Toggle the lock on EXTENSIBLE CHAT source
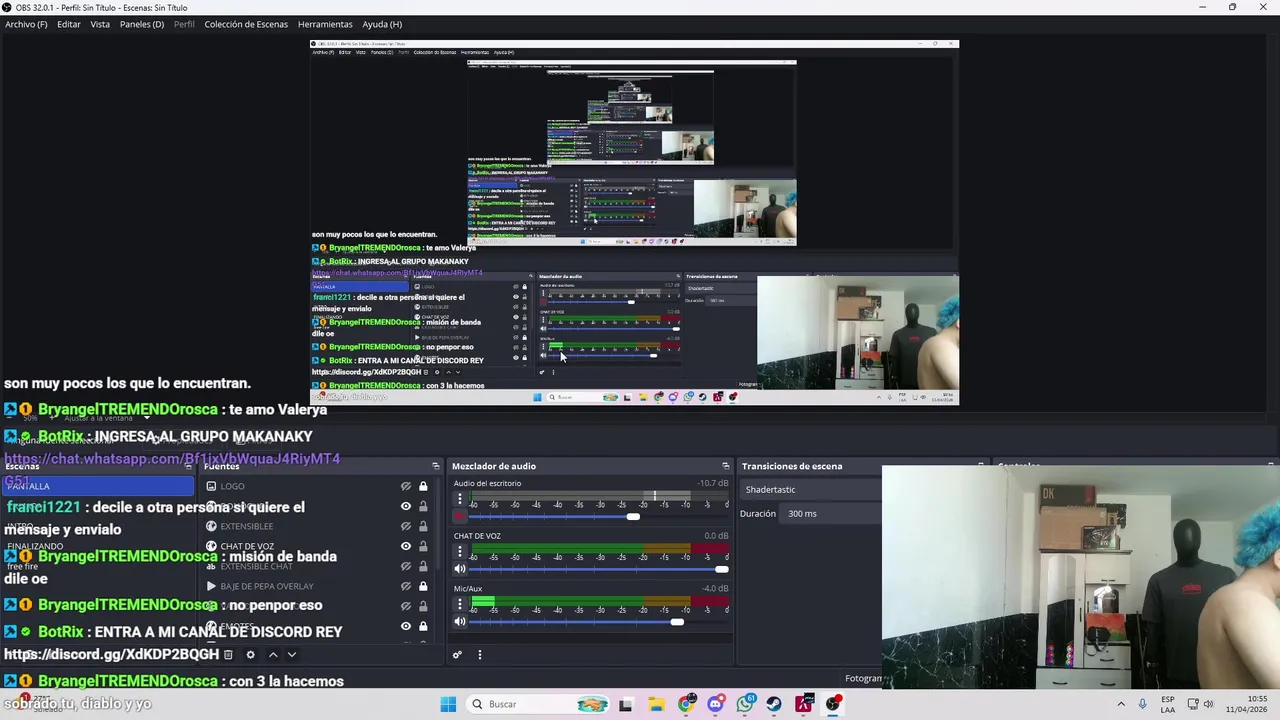Screen dimensions: 1280x720 (423, 566)
